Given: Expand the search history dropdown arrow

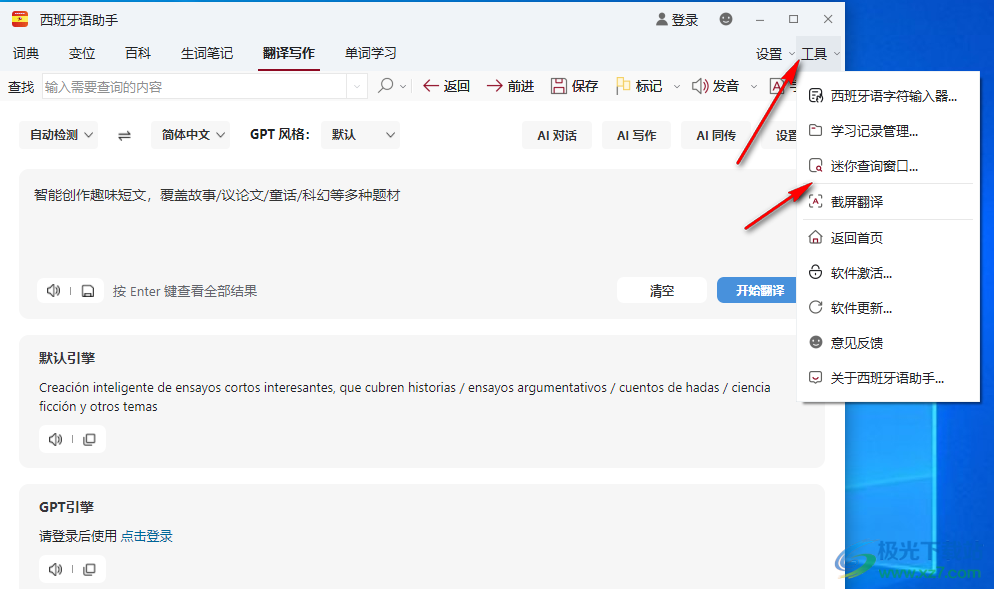Looking at the screenshot, I should point(357,86).
